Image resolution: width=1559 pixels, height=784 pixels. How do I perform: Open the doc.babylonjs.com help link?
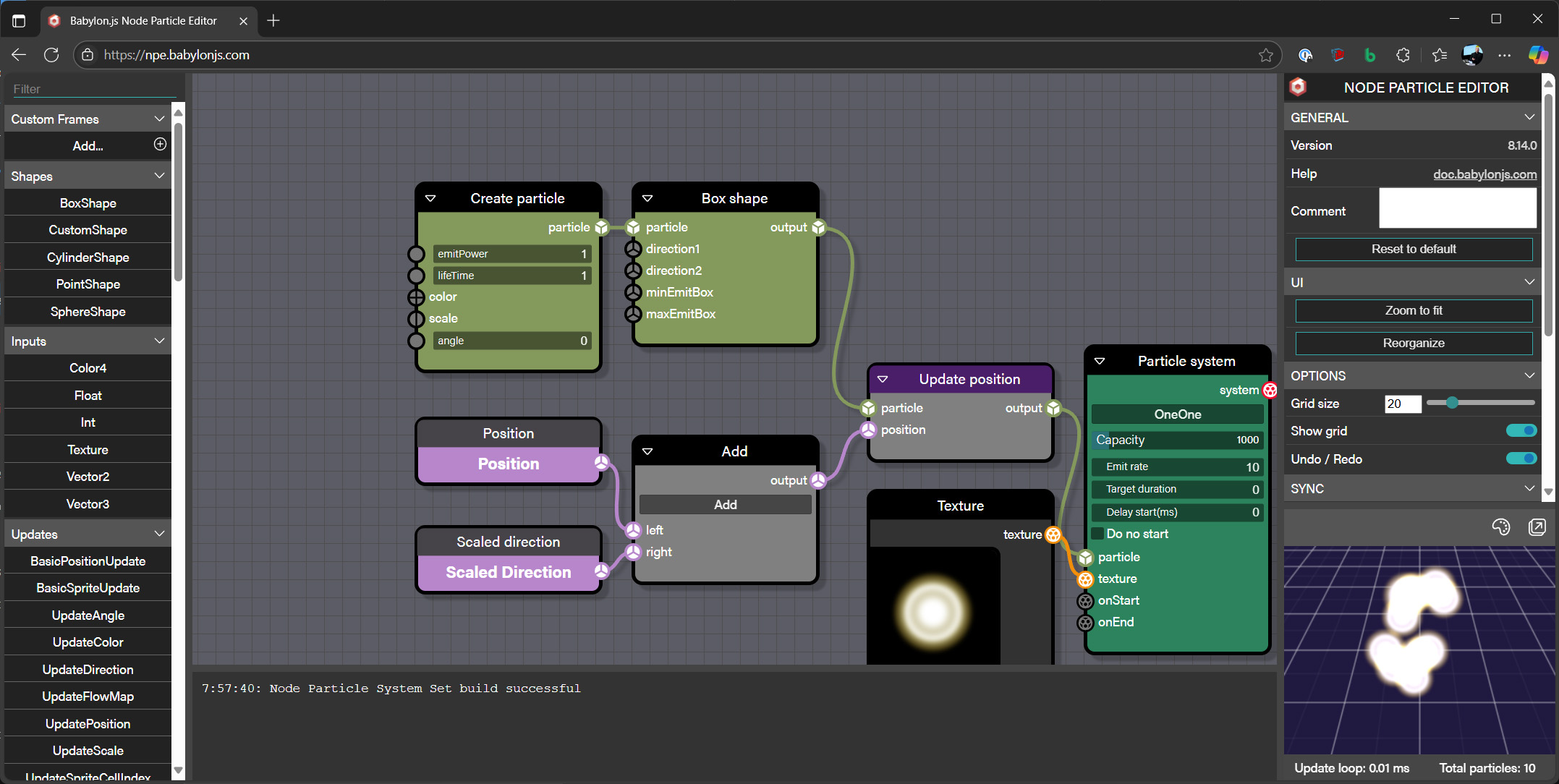coord(1484,174)
